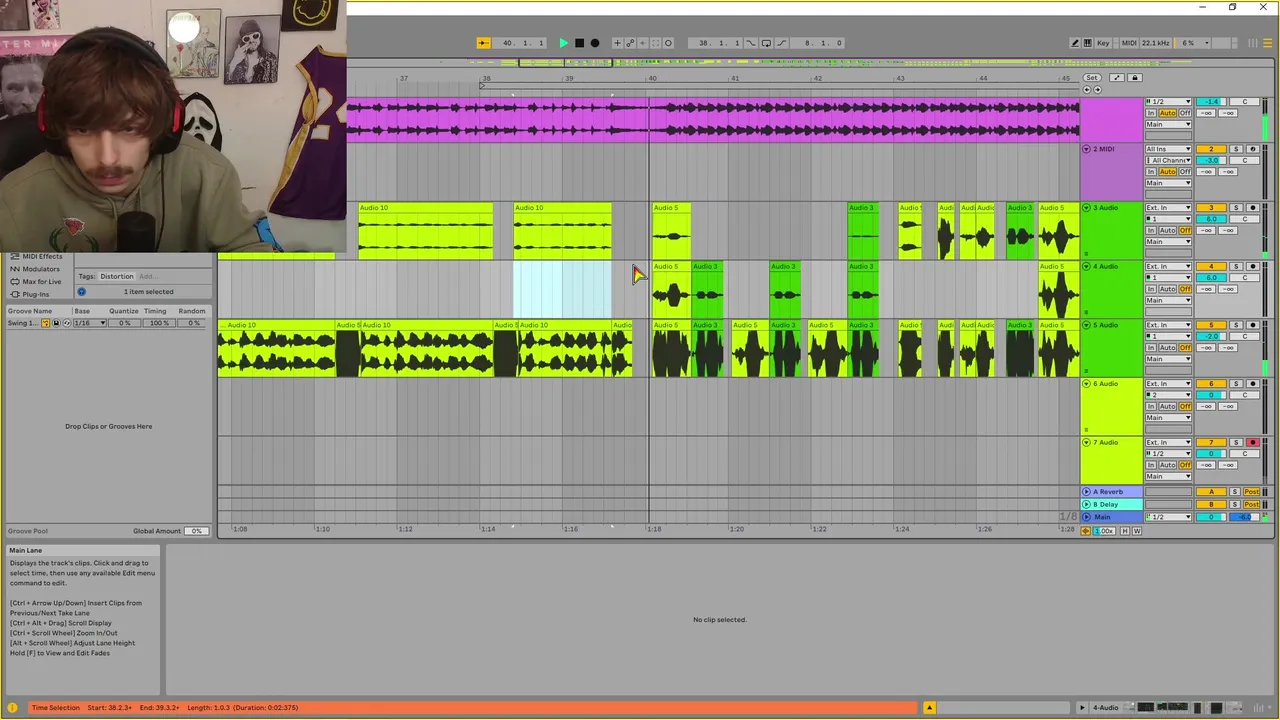Viewport: 1280px width, 720px height.
Task: Click the Distortion tag
Action: coord(116,276)
